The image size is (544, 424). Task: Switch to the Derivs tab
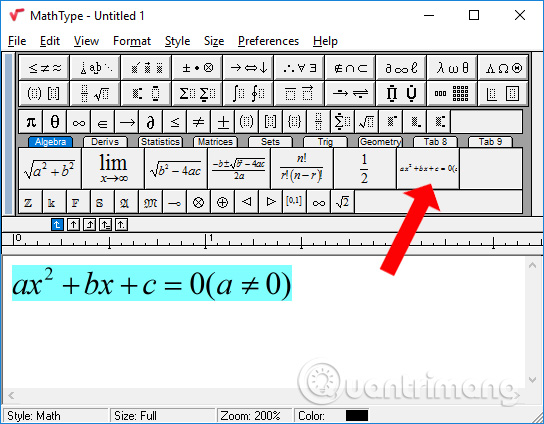coord(105,142)
